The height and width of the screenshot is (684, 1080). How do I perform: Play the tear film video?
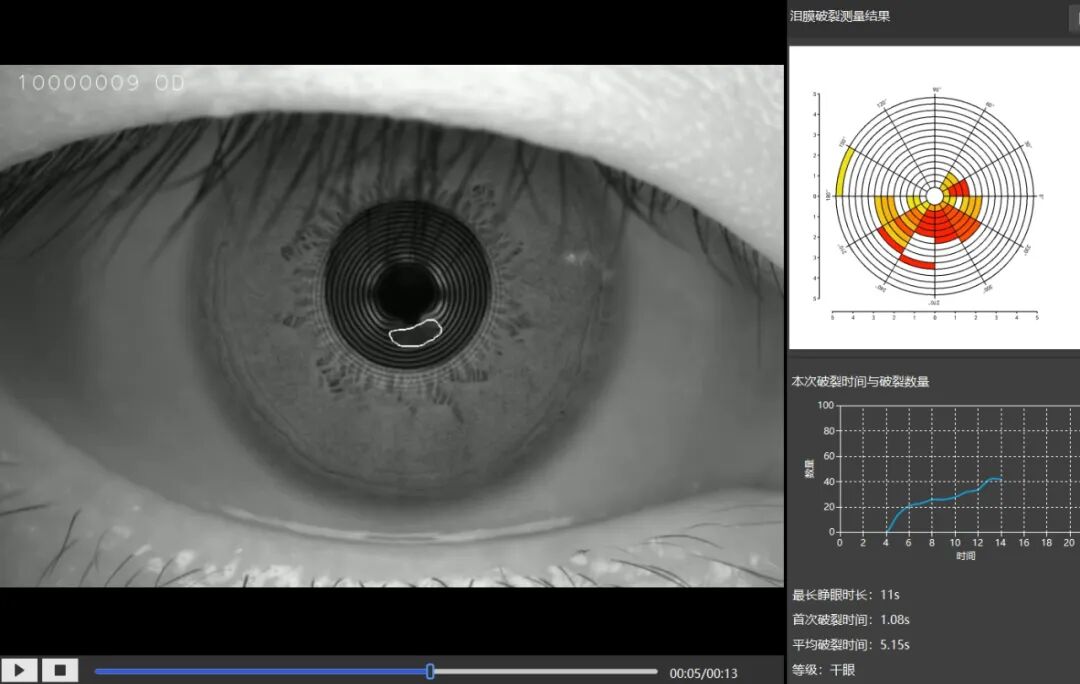(19, 670)
